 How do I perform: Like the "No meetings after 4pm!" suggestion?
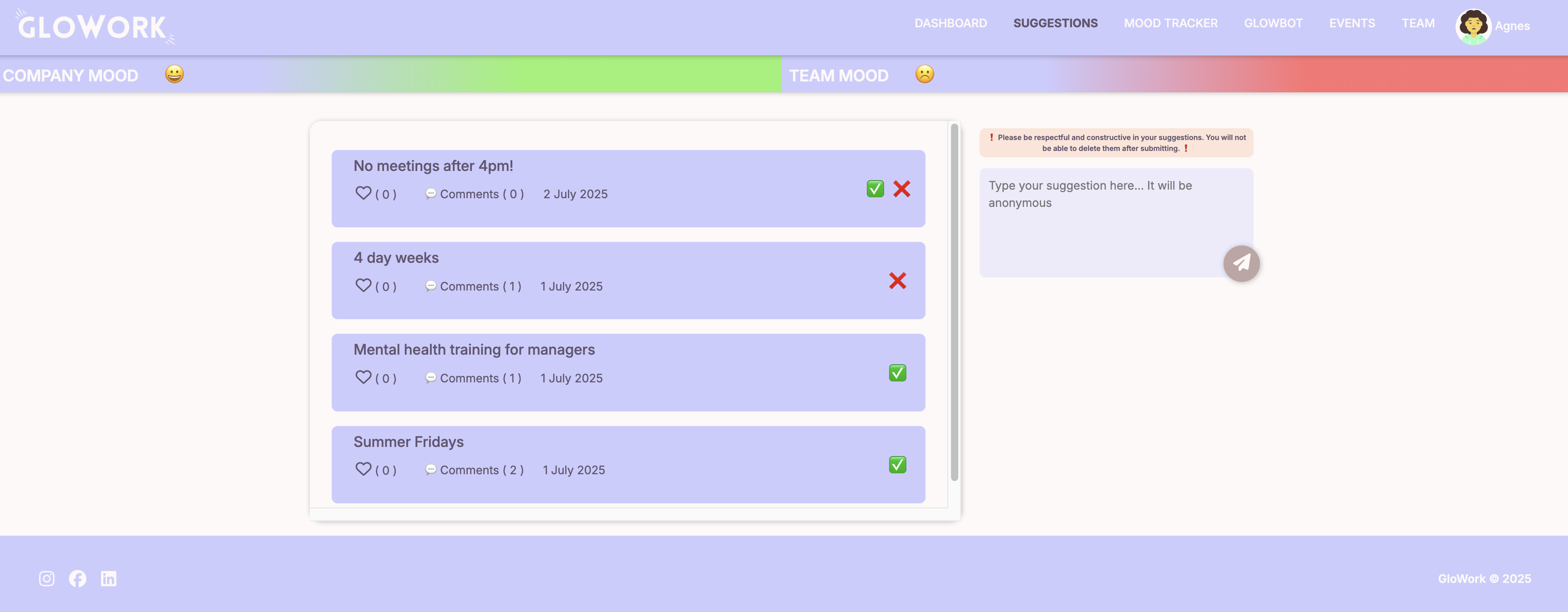(364, 193)
